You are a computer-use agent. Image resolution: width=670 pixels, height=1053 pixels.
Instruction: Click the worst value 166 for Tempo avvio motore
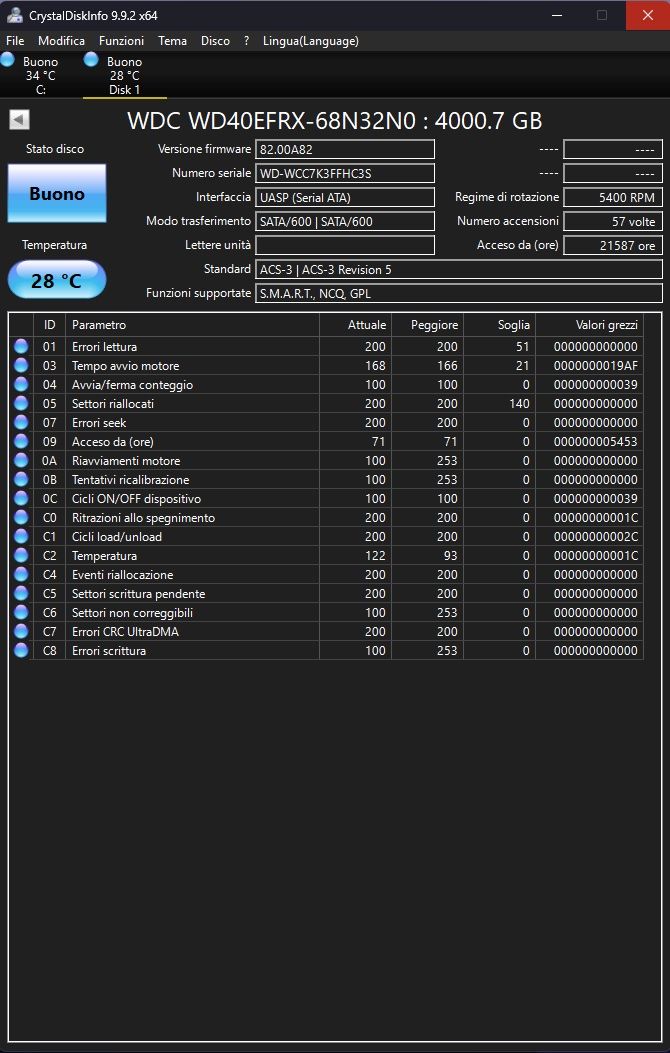(447, 365)
